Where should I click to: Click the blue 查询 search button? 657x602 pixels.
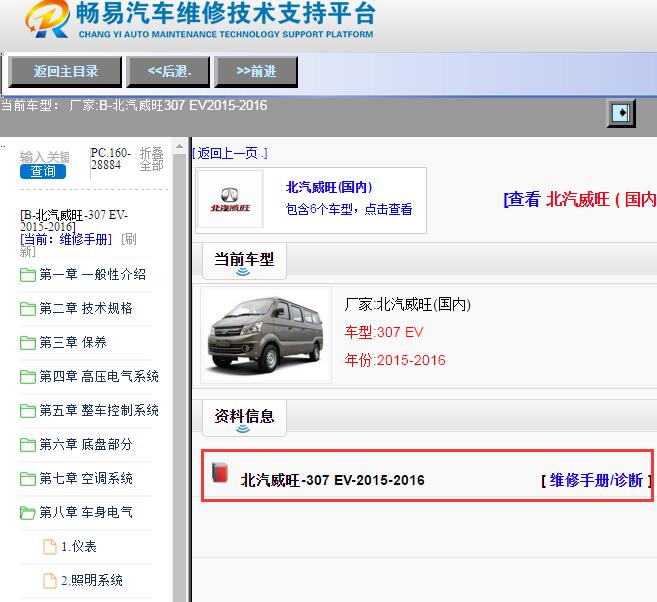tap(43, 171)
